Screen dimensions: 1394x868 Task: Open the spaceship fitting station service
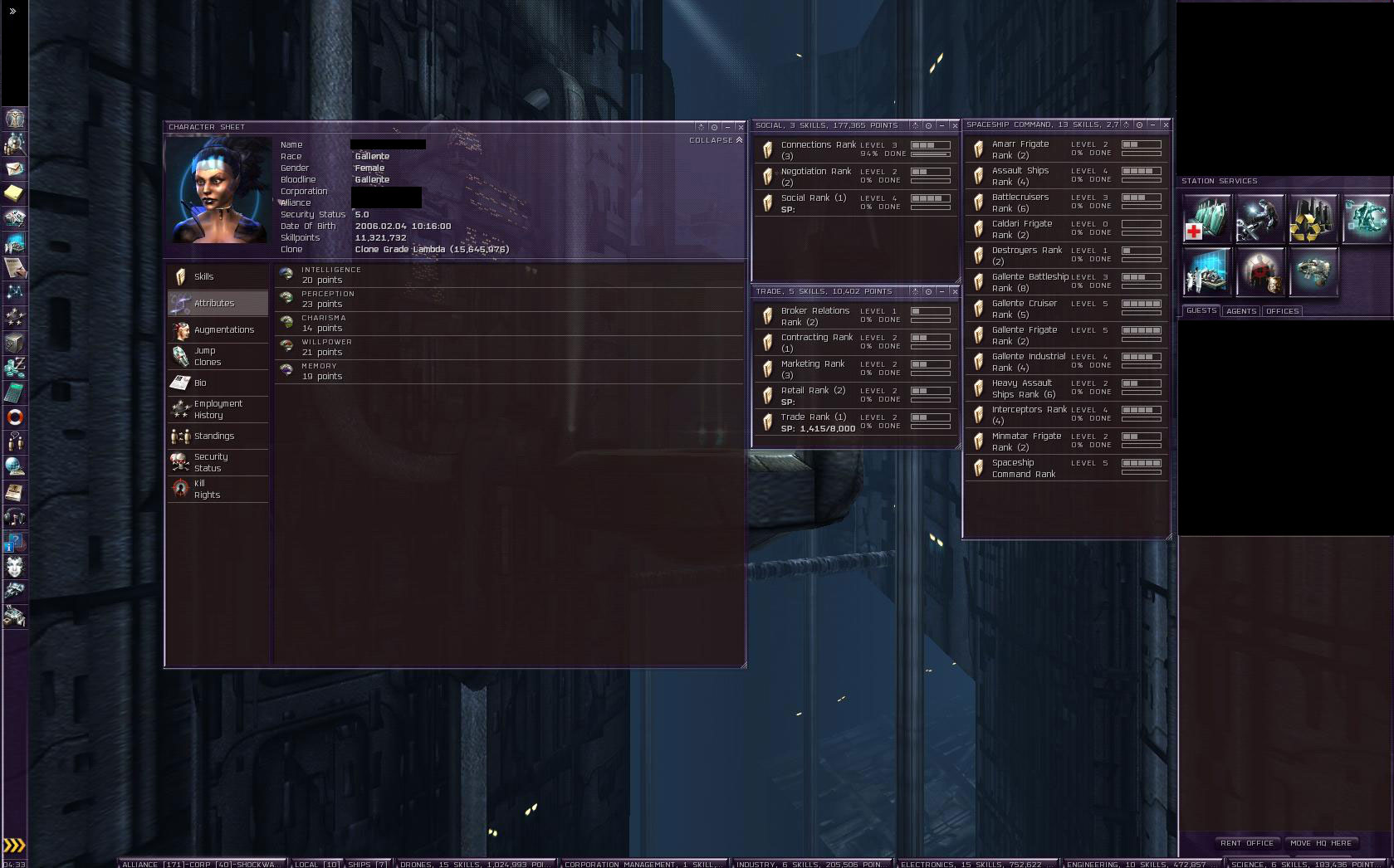[1313, 272]
